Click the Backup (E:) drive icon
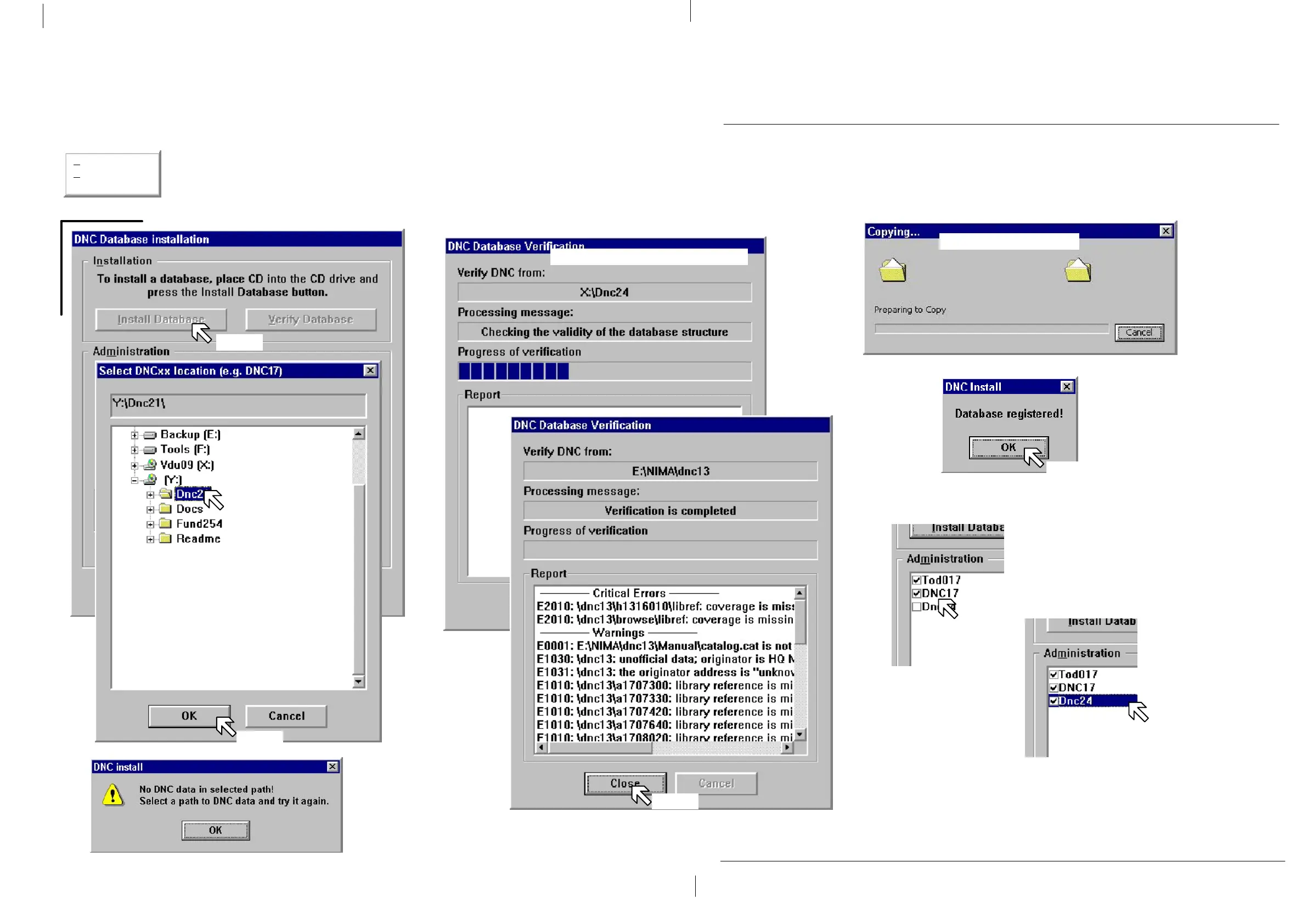 point(150,435)
